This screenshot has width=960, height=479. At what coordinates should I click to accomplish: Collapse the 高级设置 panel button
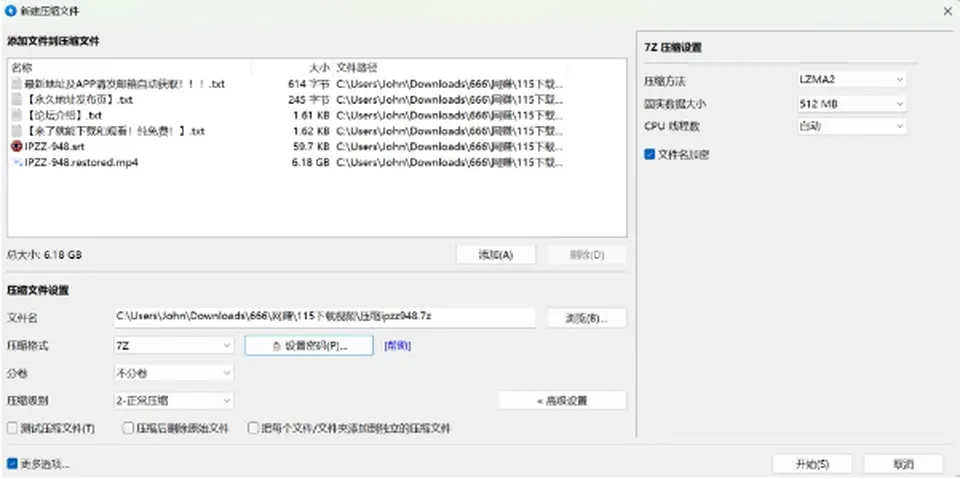coord(563,401)
